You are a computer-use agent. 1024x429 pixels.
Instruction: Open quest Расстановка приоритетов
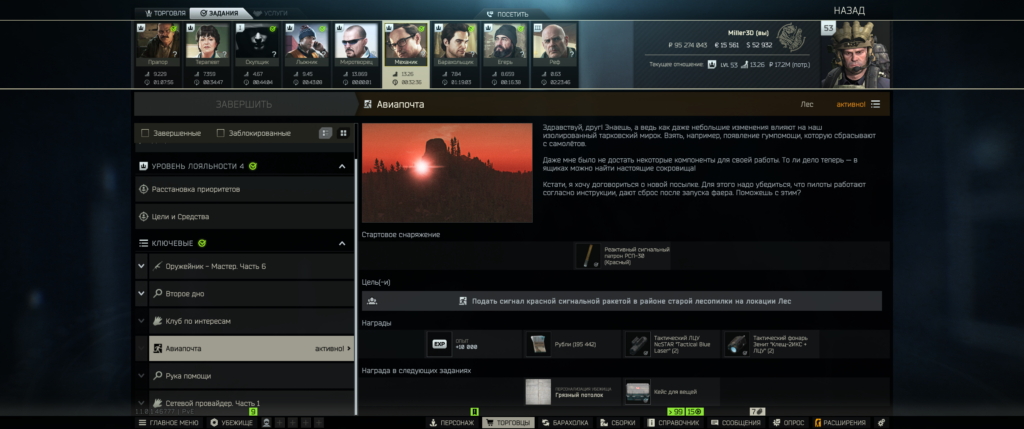tap(244, 189)
